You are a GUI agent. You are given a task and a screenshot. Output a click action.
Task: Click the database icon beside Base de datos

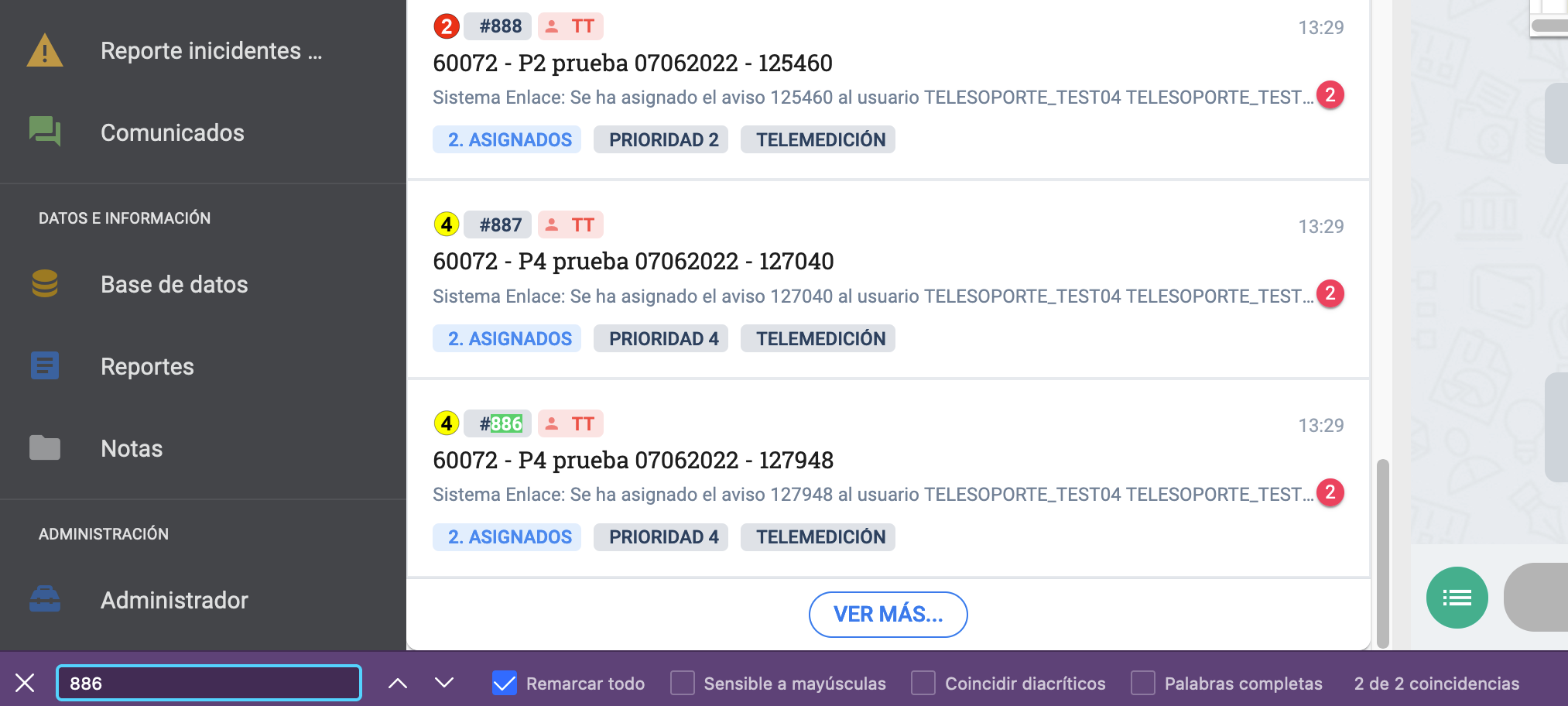coord(44,285)
